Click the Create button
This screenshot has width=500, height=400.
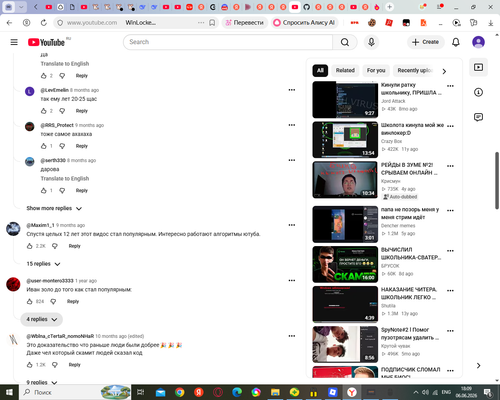[426, 42]
